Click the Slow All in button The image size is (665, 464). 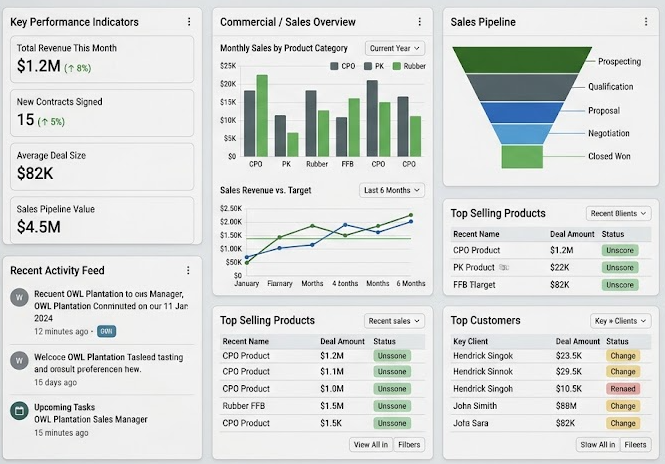point(597,444)
